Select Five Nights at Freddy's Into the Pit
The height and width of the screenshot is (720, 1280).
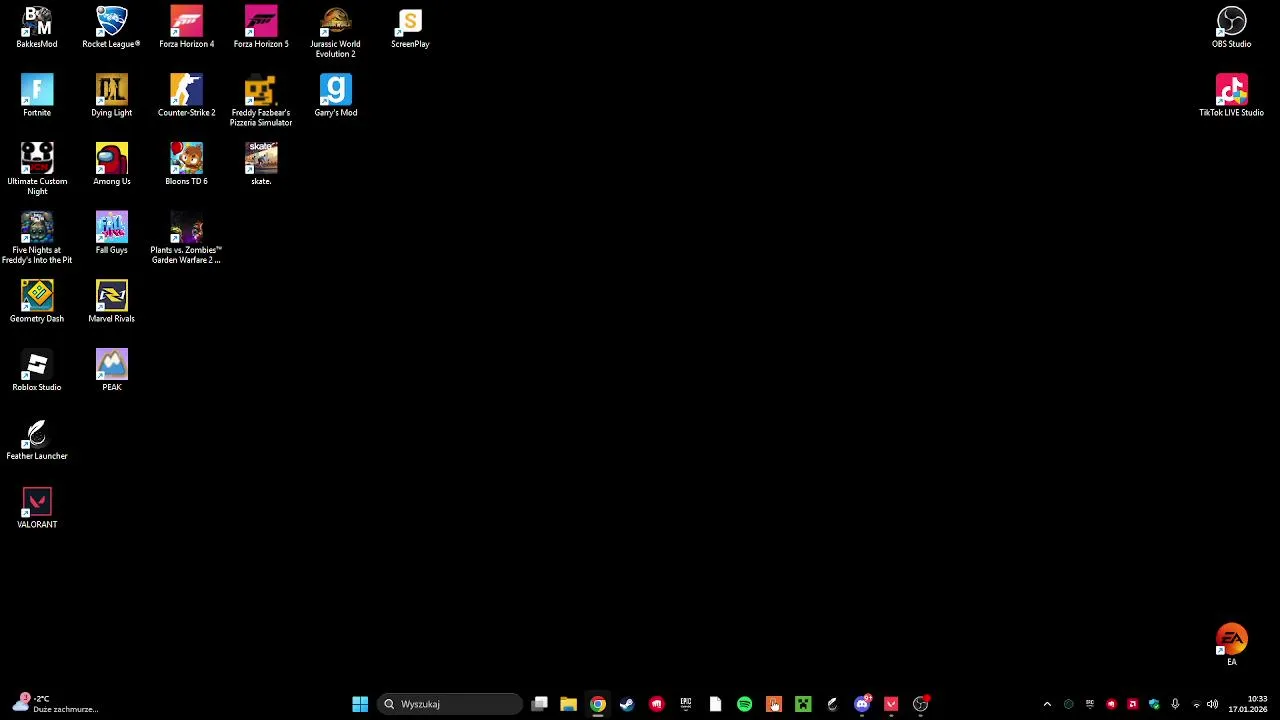click(x=37, y=238)
